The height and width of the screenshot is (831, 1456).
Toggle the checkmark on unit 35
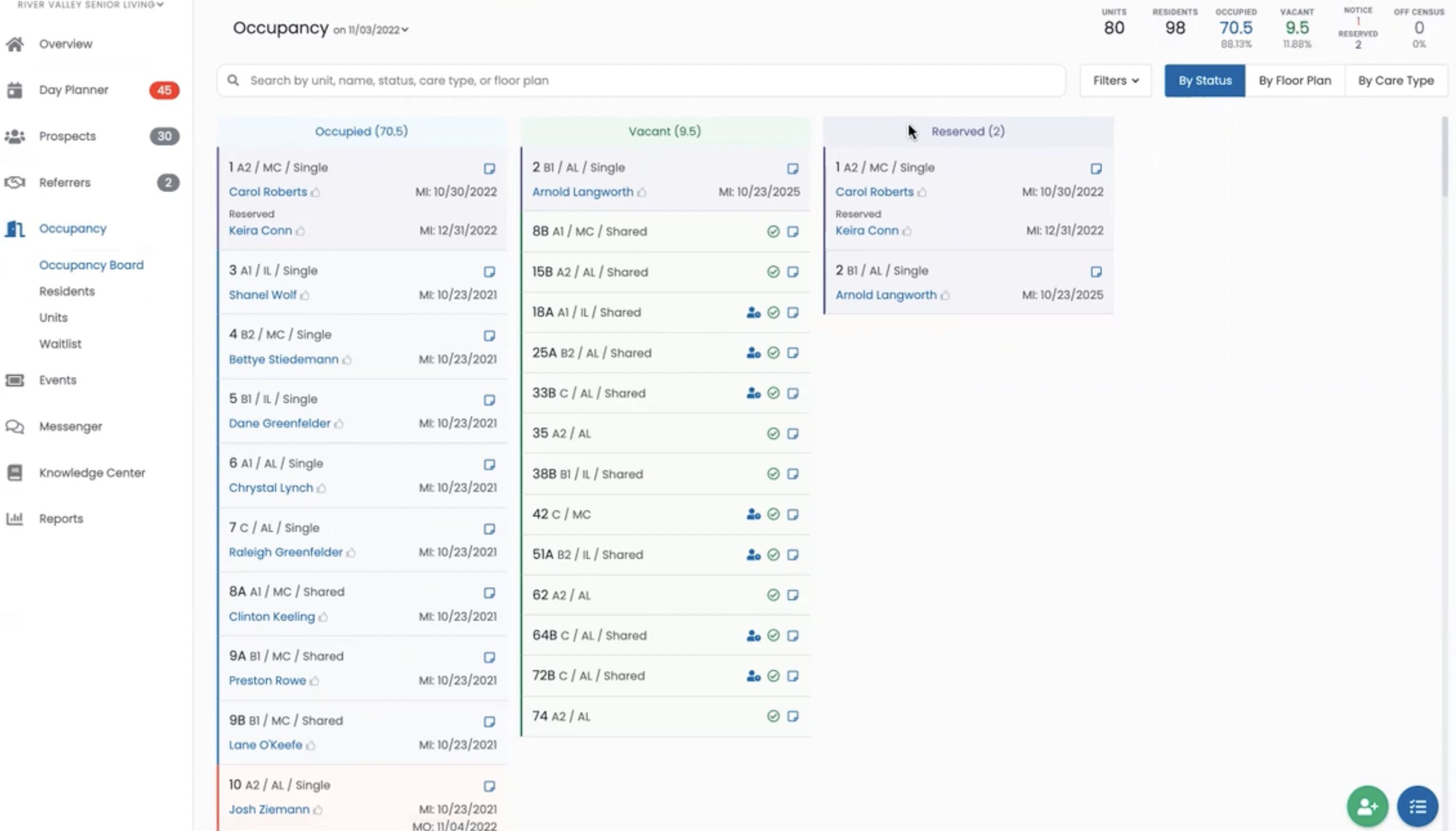pos(773,434)
